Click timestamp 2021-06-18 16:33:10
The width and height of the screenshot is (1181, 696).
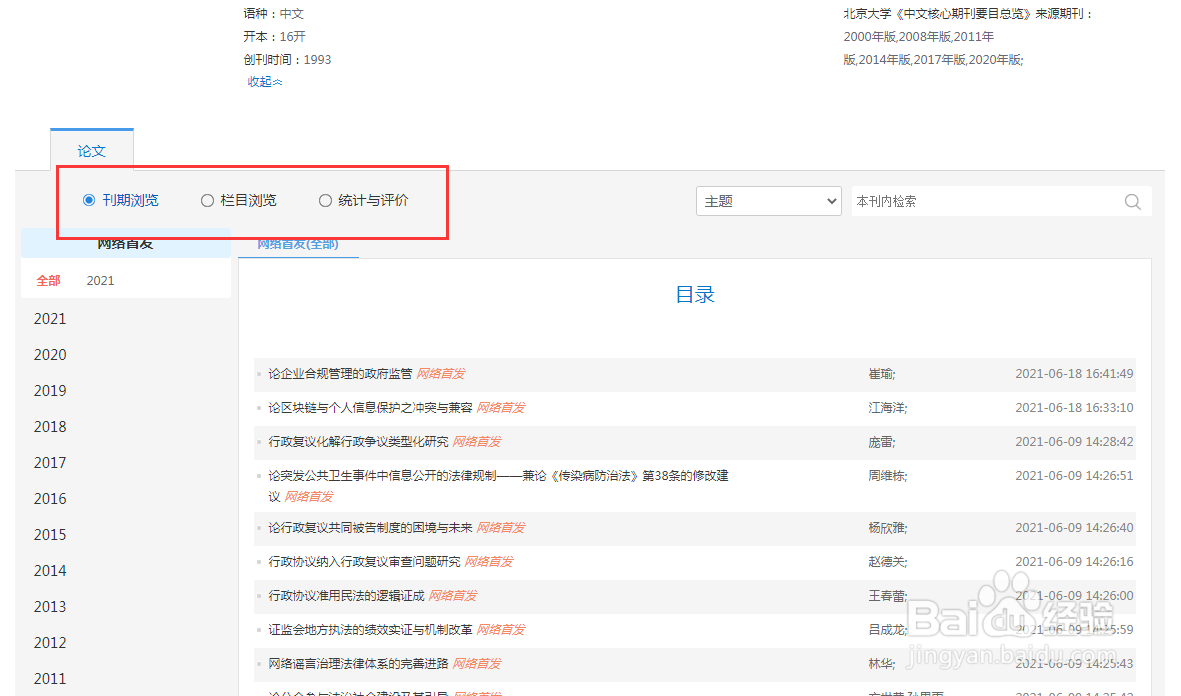tap(1074, 408)
